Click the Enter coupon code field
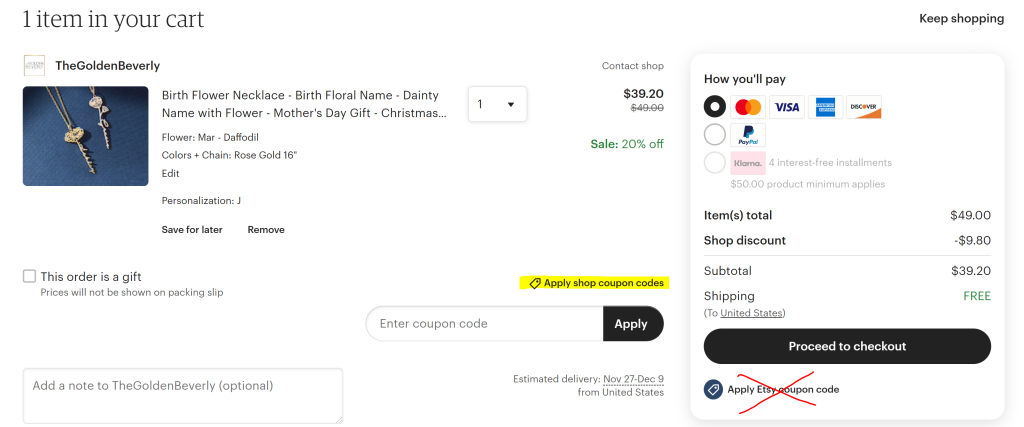The image size is (1024, 427). [x=485, y=324]
